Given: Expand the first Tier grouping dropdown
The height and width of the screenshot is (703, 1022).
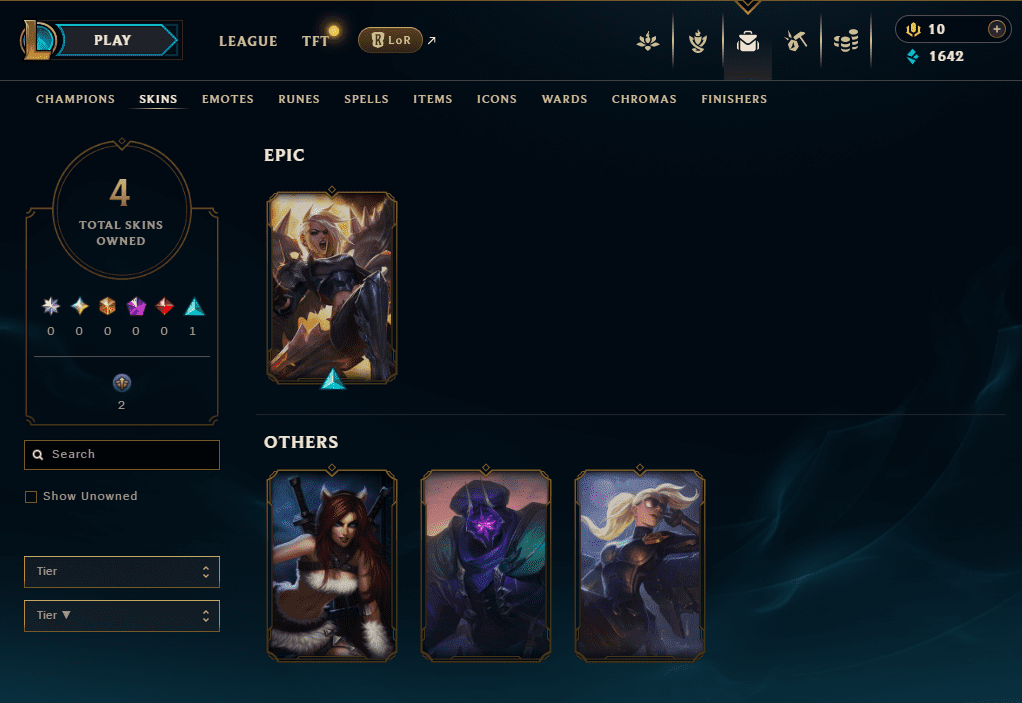Looking at the screenshot, I should coord(122,571).
